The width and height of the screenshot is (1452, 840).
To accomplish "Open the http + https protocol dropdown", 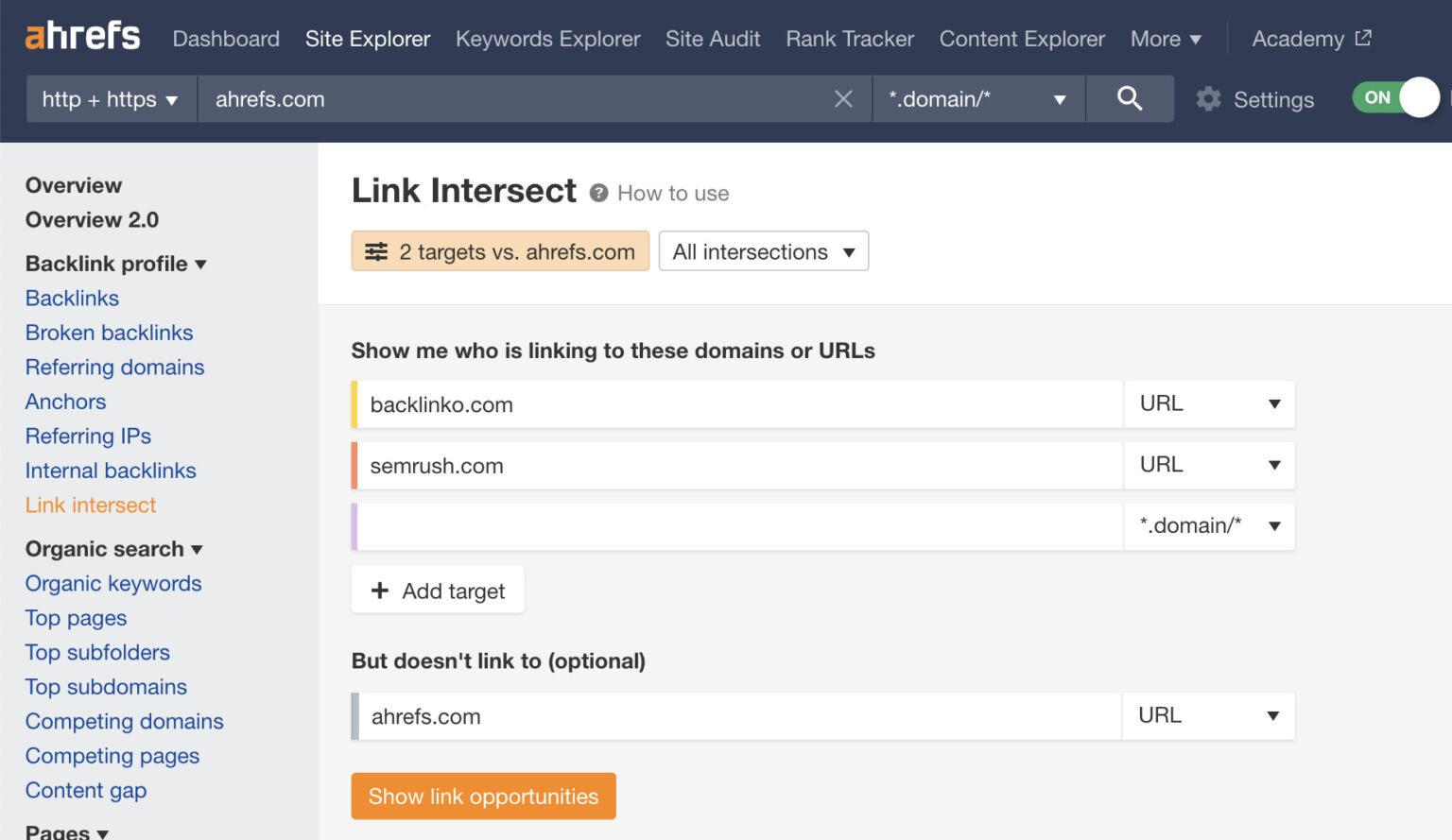I will (109, 98).
